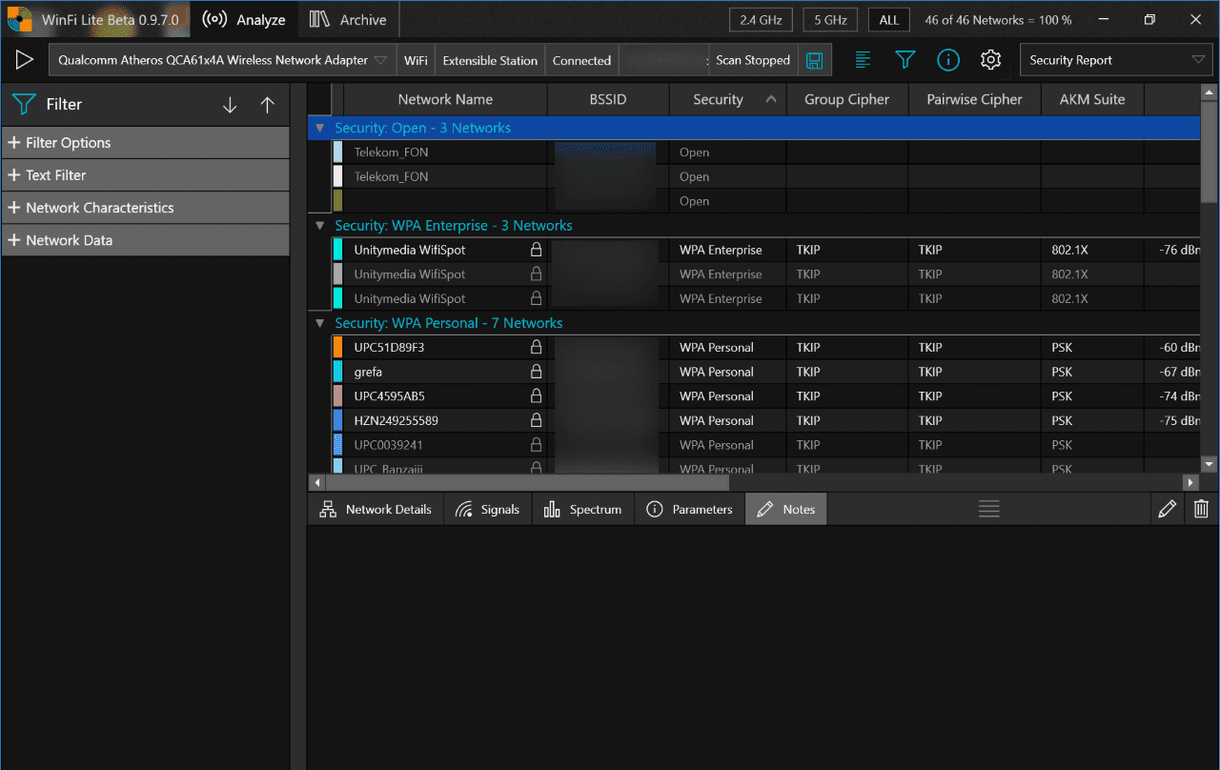Enable the 2.4 GHz band filter
This screenshot has width=1220, height=770.
tap(761, 20)
